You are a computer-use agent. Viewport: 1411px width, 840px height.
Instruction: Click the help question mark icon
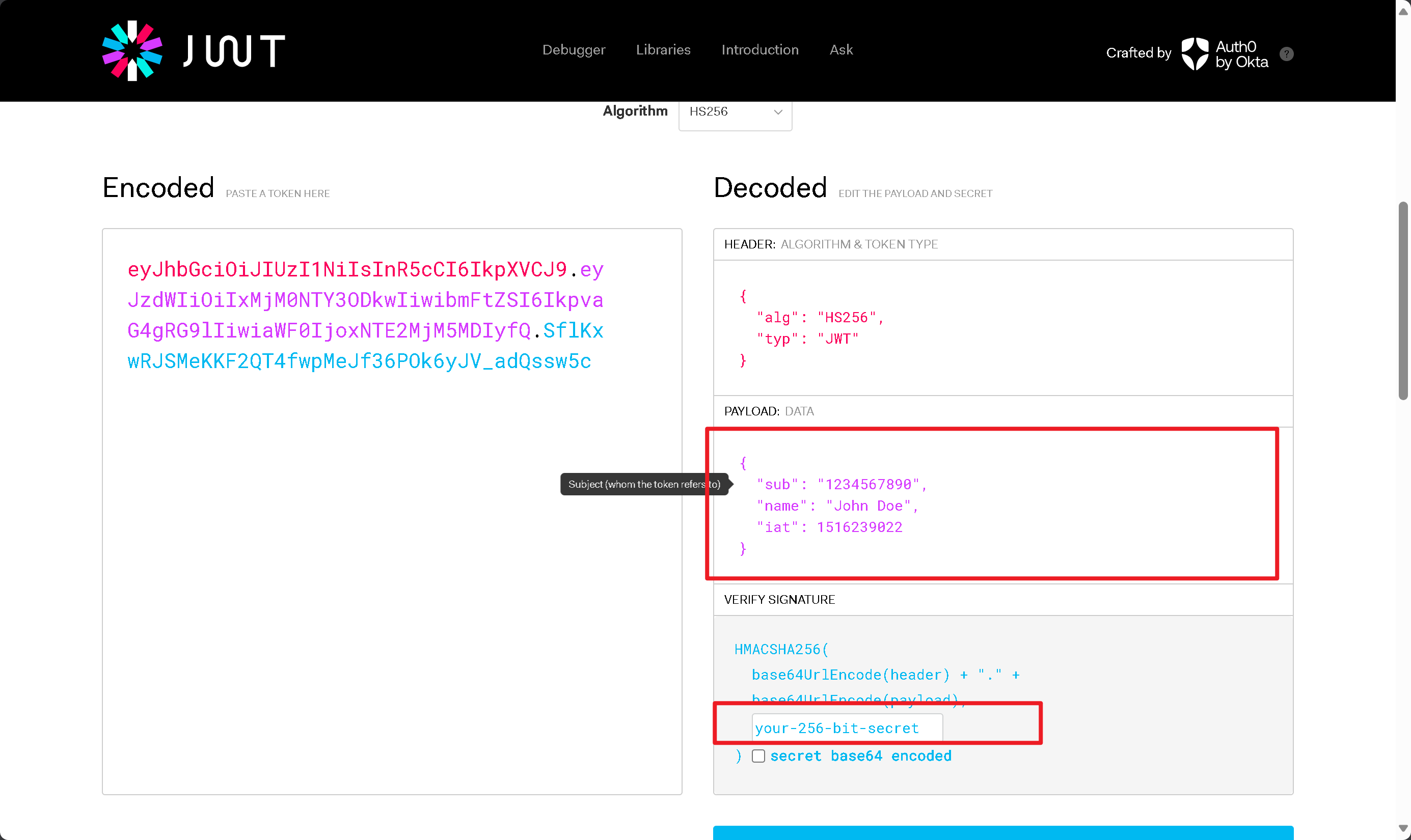coord(1286,54)
